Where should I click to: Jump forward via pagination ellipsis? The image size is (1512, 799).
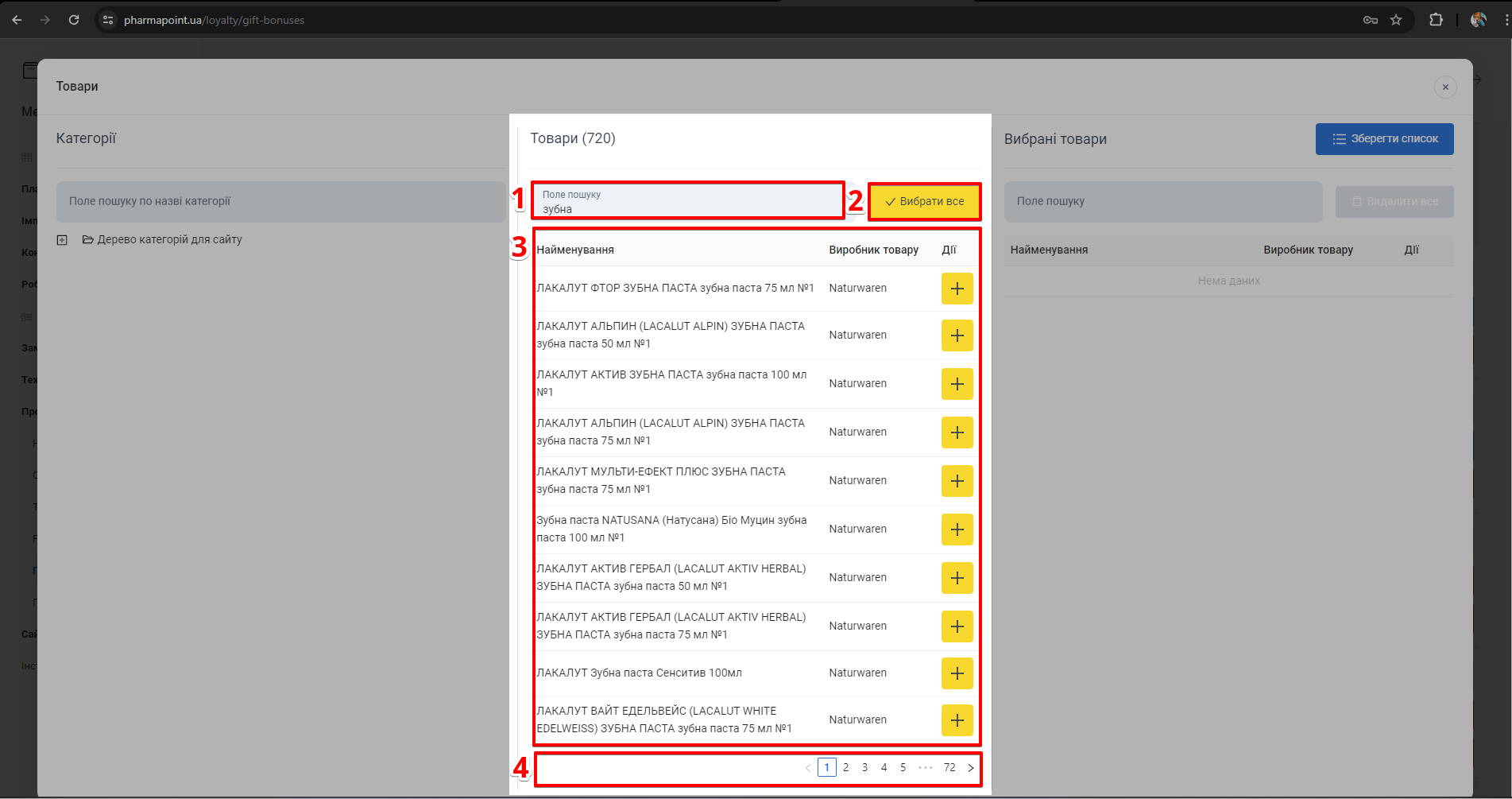[x=925, y=768]
